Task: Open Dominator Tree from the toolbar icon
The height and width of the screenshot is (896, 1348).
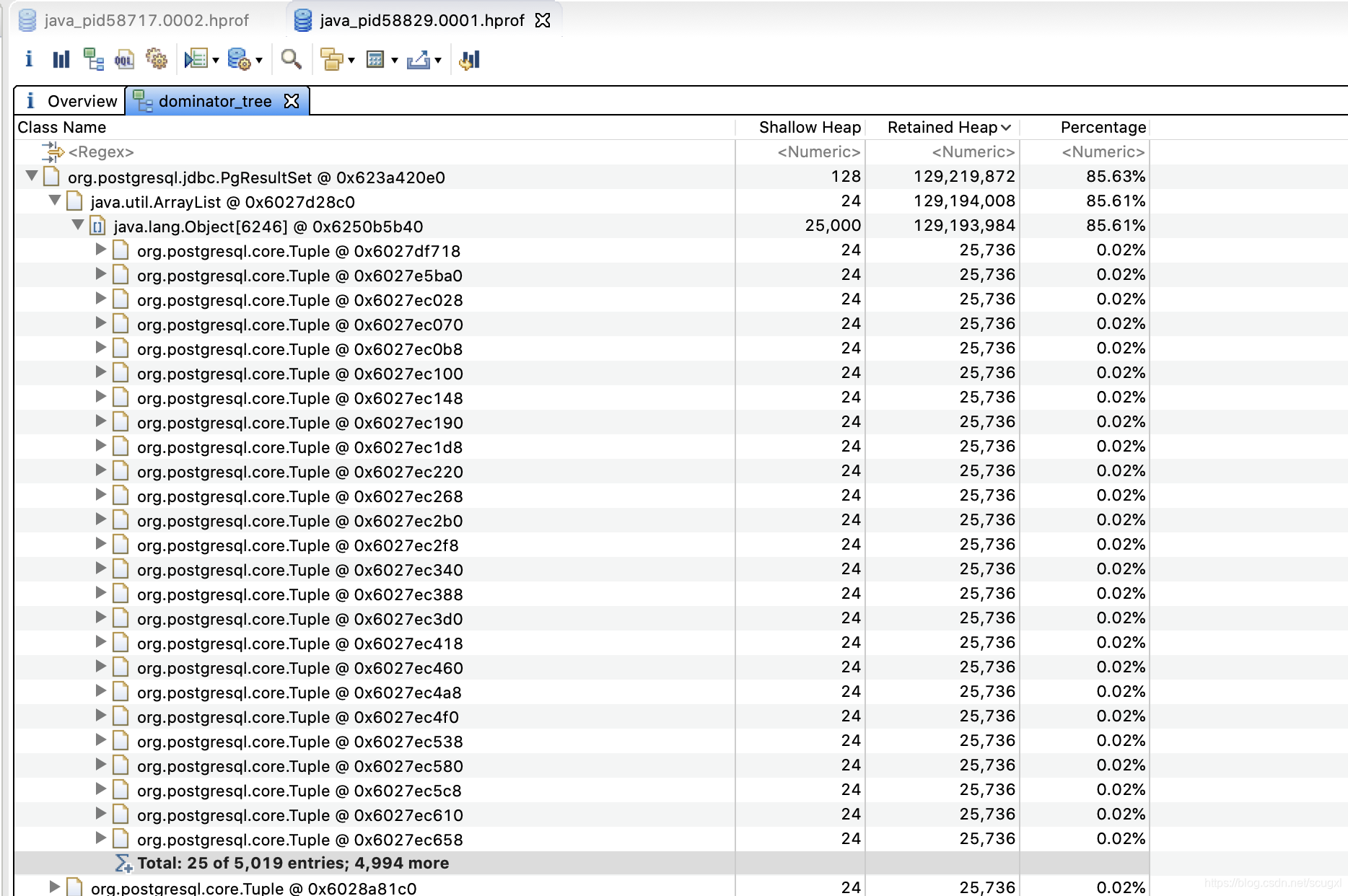Action: (x=94, y=59)
